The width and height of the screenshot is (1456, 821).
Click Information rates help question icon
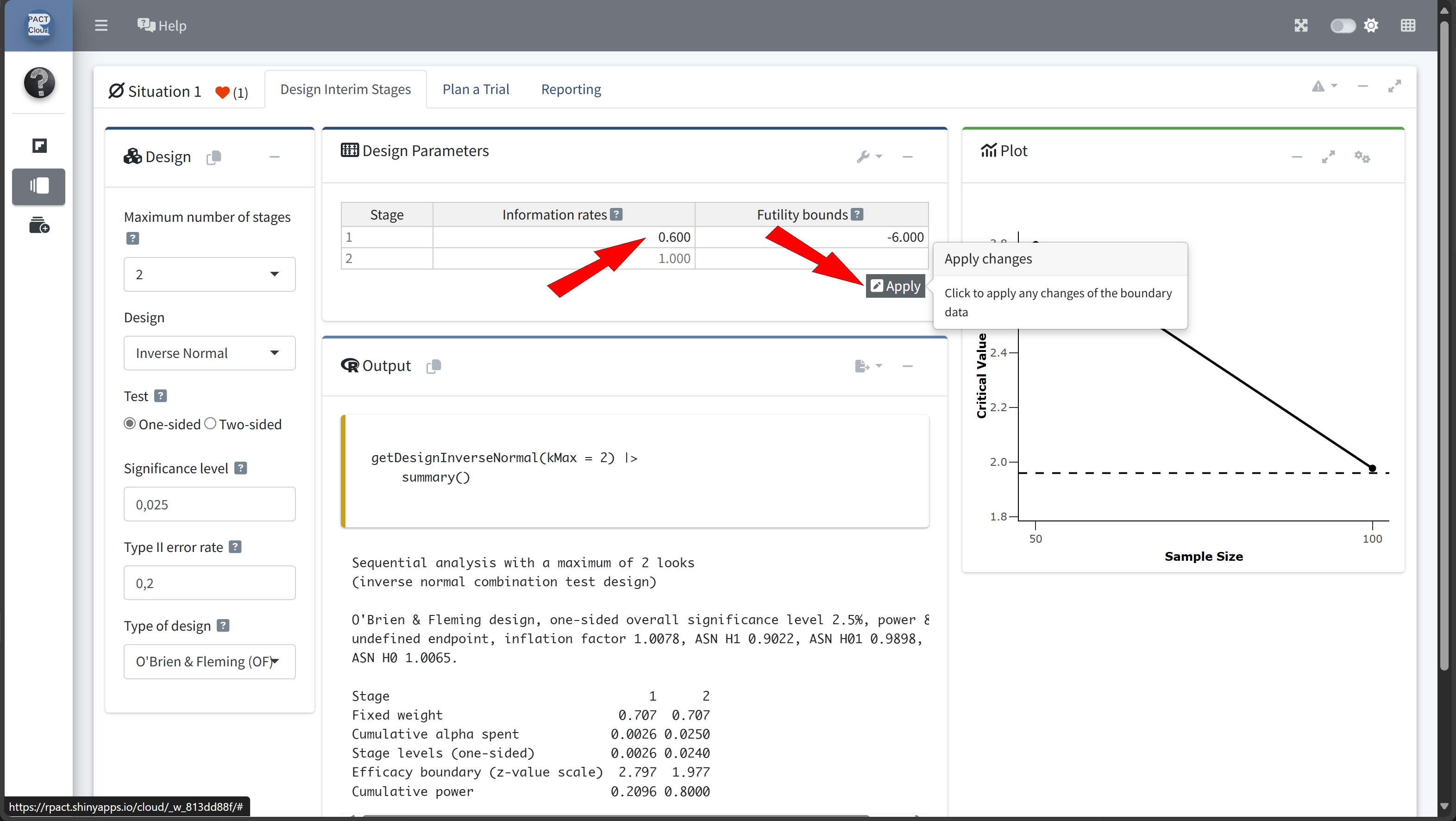click(x=617, y=214)
